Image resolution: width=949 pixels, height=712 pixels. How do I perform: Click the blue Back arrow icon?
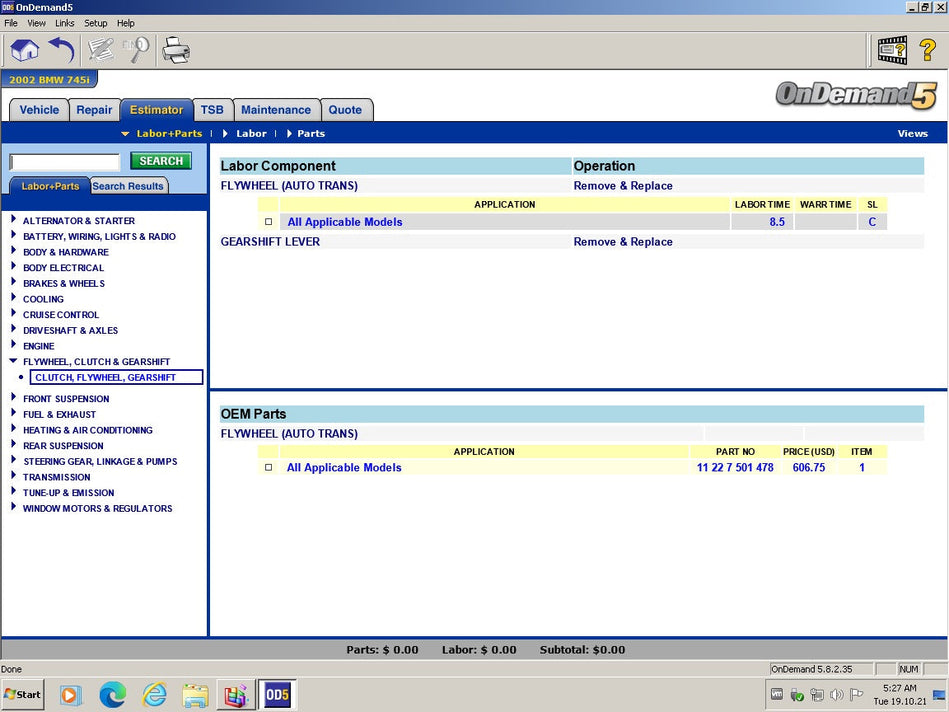click(61, 49)
